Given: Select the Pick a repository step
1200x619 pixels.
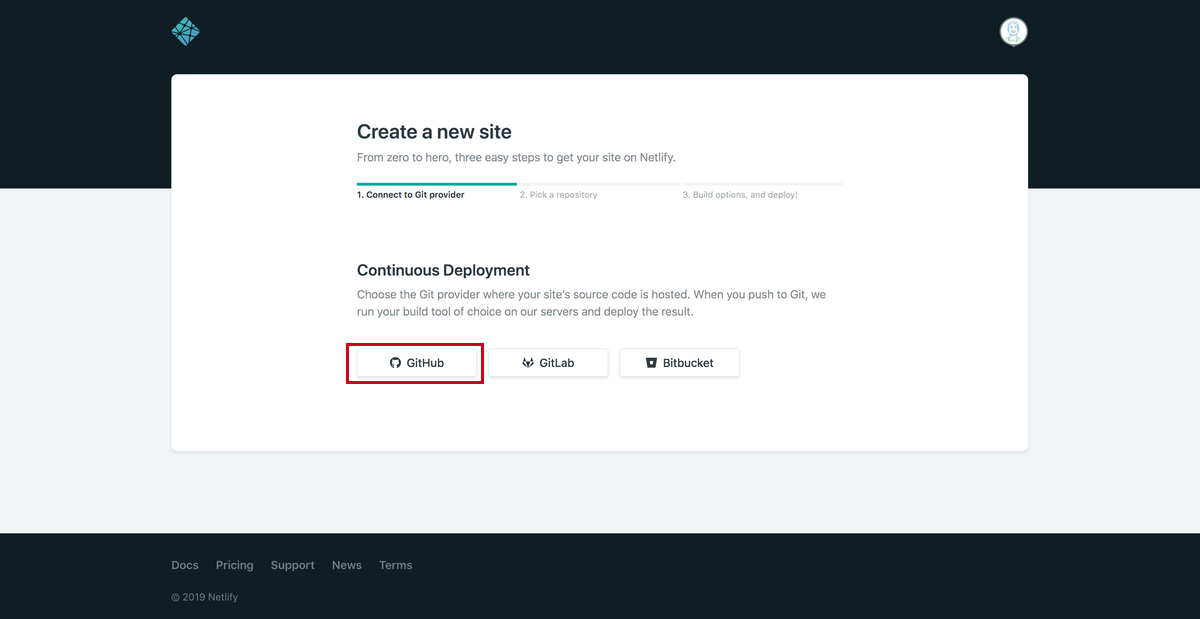Looking at the screenshot, I should tap(559, 195).
